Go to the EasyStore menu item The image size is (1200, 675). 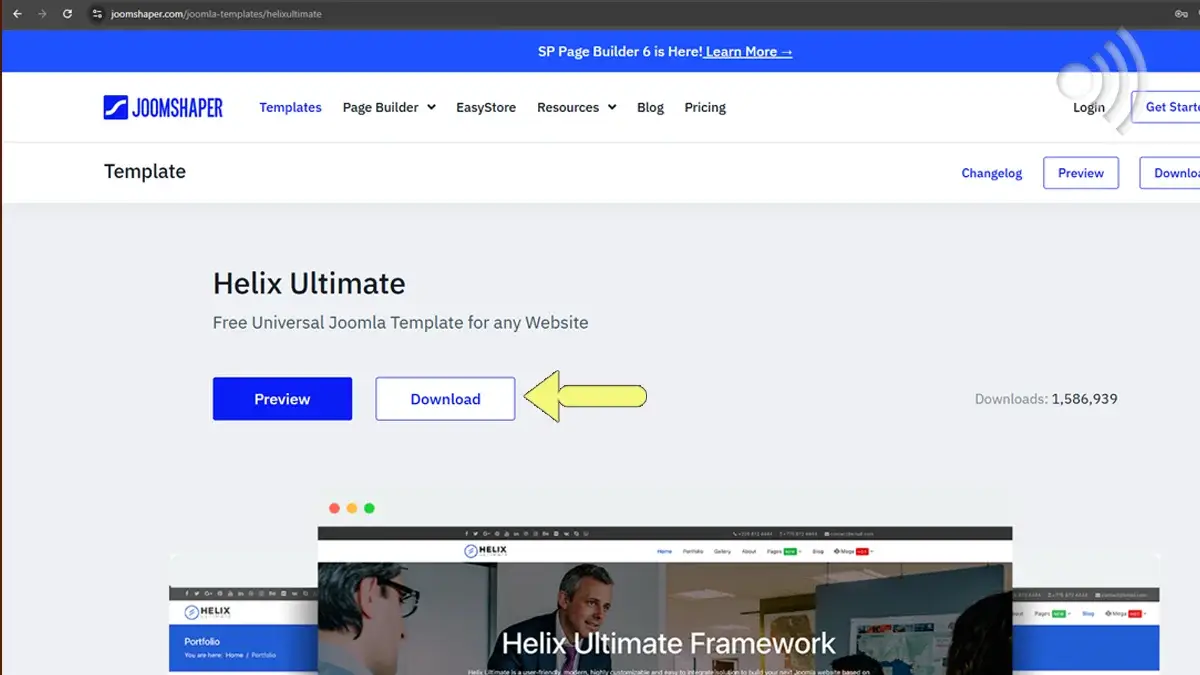(486, 108)
